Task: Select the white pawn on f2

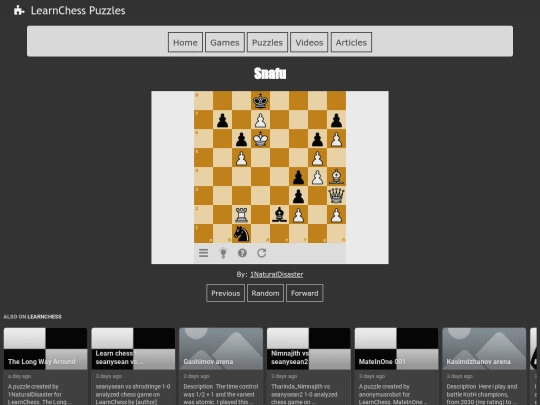Action: (298, 215)
